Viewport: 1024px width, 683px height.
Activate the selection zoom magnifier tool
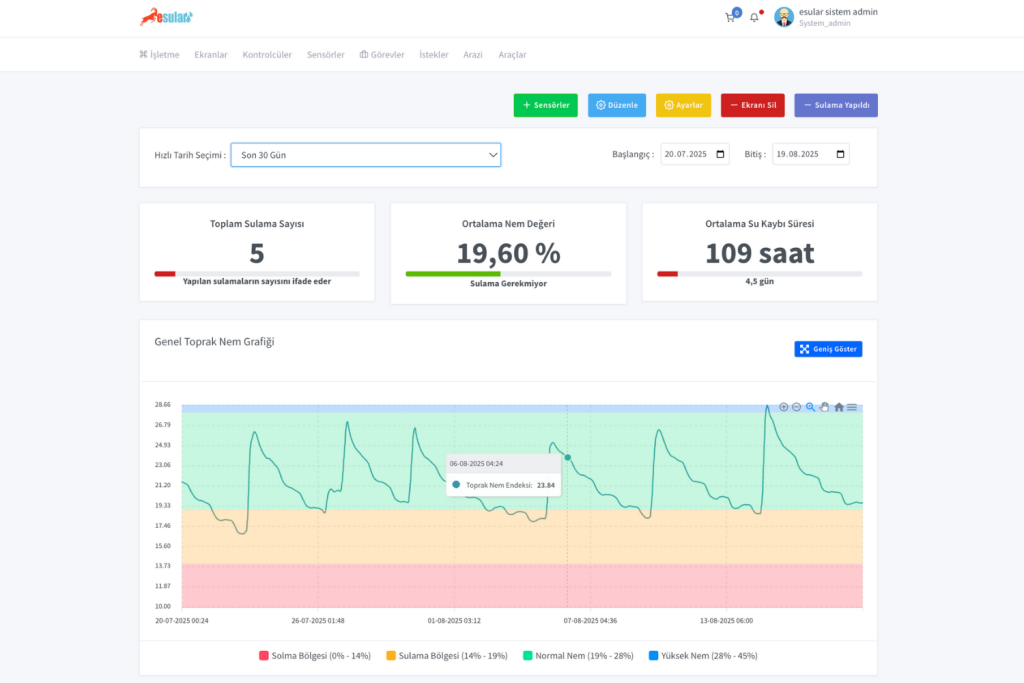click(x=811, y=407)
